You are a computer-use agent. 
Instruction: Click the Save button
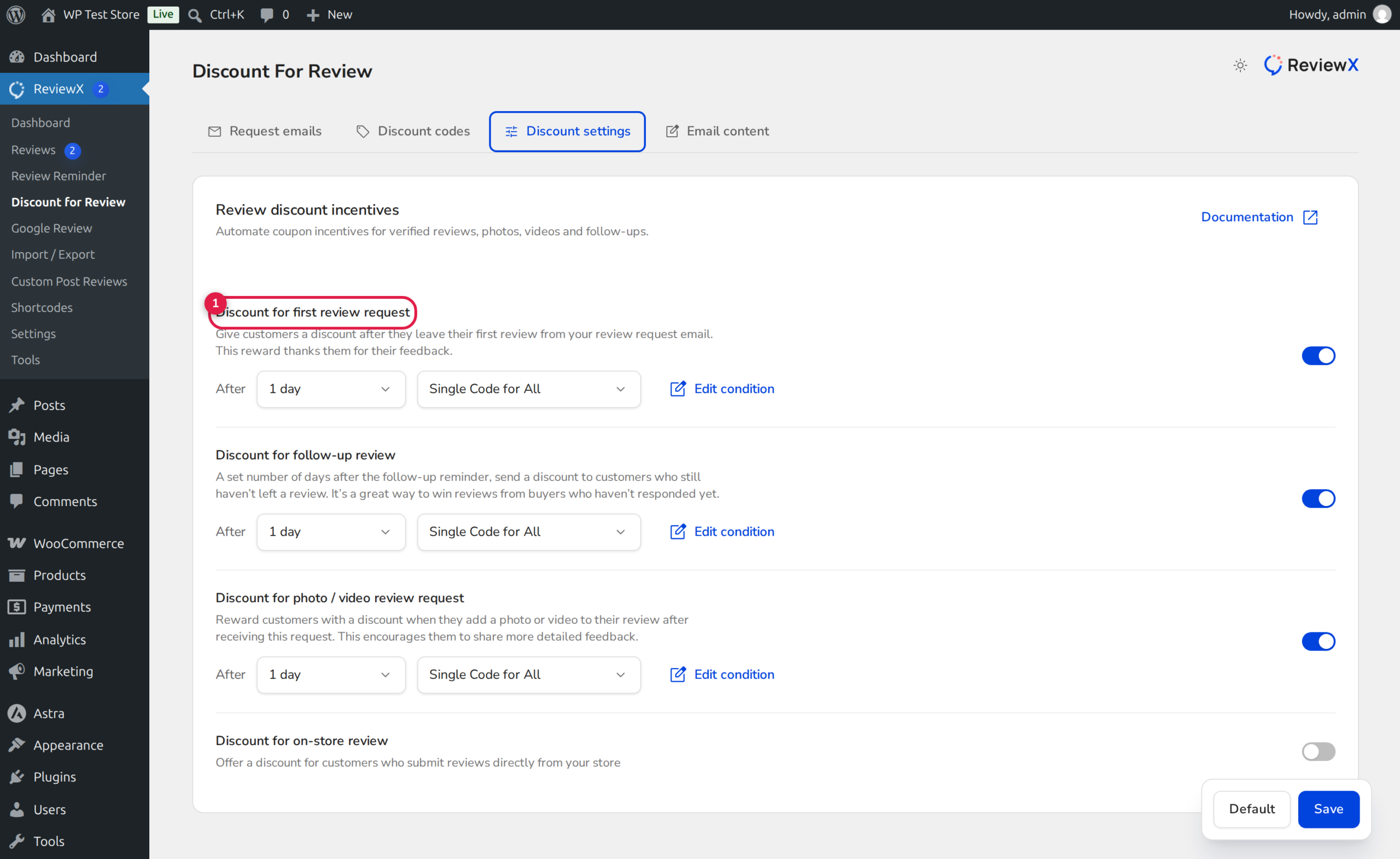1328,809
